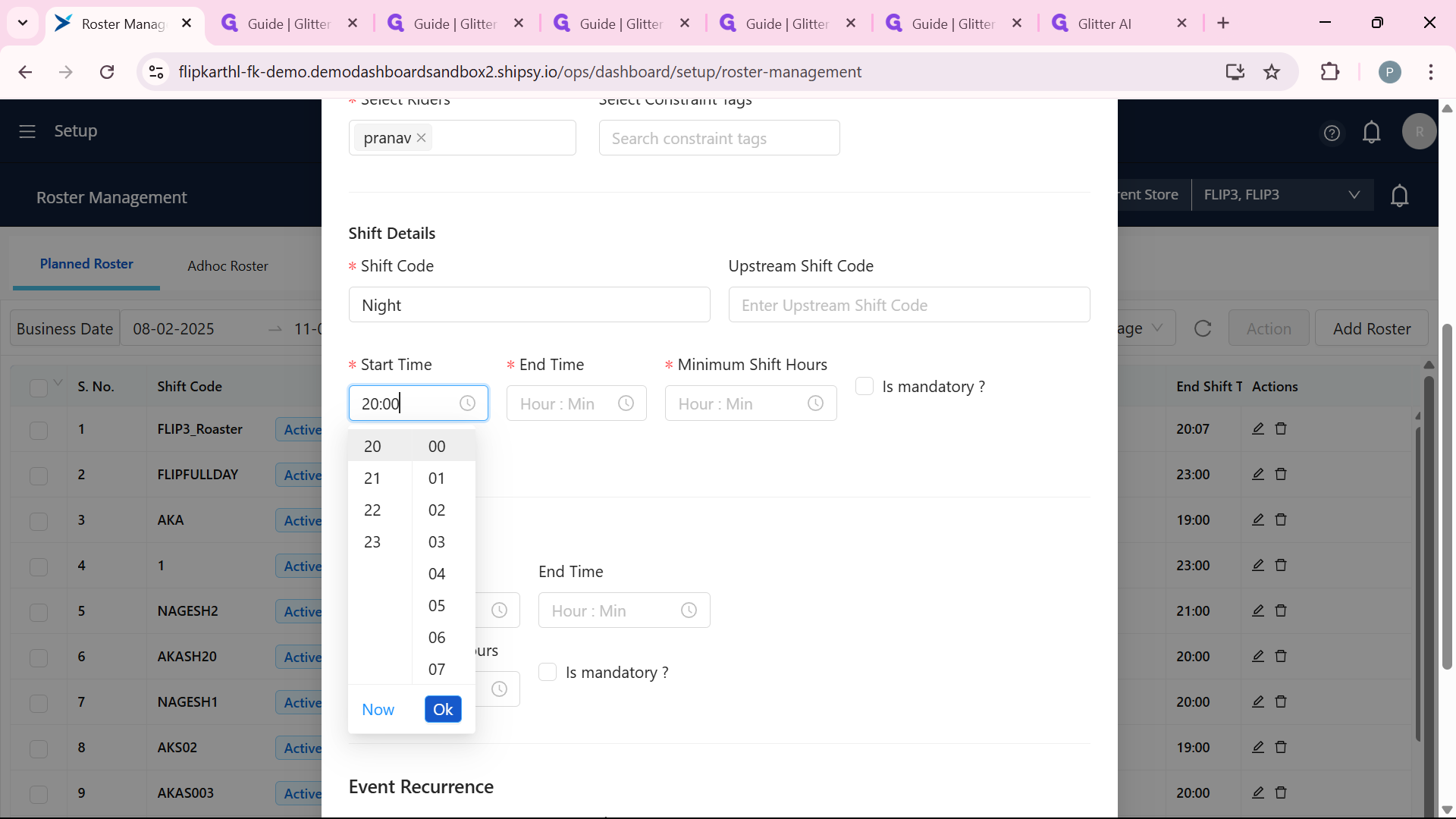Select hour 21 in time picker
This screenshot has width=1456, height=819.
(x=372, y=479)
